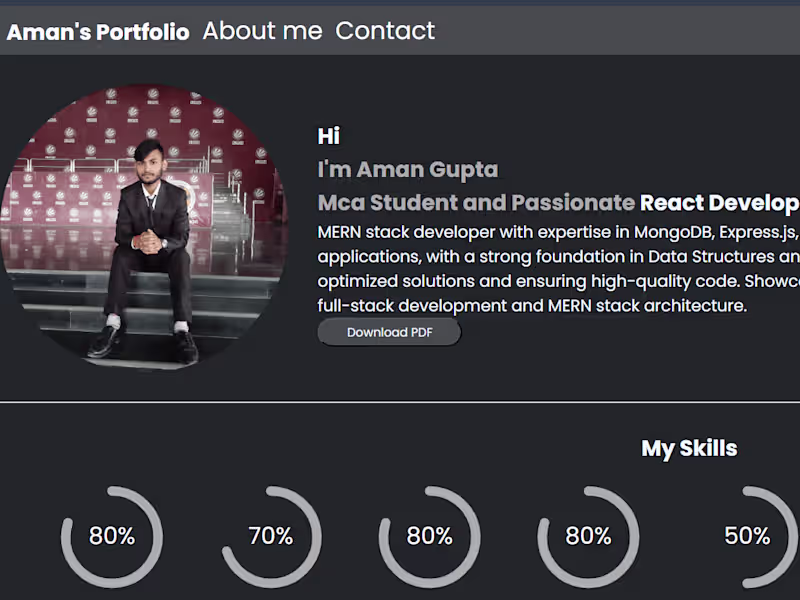Image resolution: width=800 pixels, height=600 pixels.
Task: Click the Hi greeting heading
Action: [330, 136]
